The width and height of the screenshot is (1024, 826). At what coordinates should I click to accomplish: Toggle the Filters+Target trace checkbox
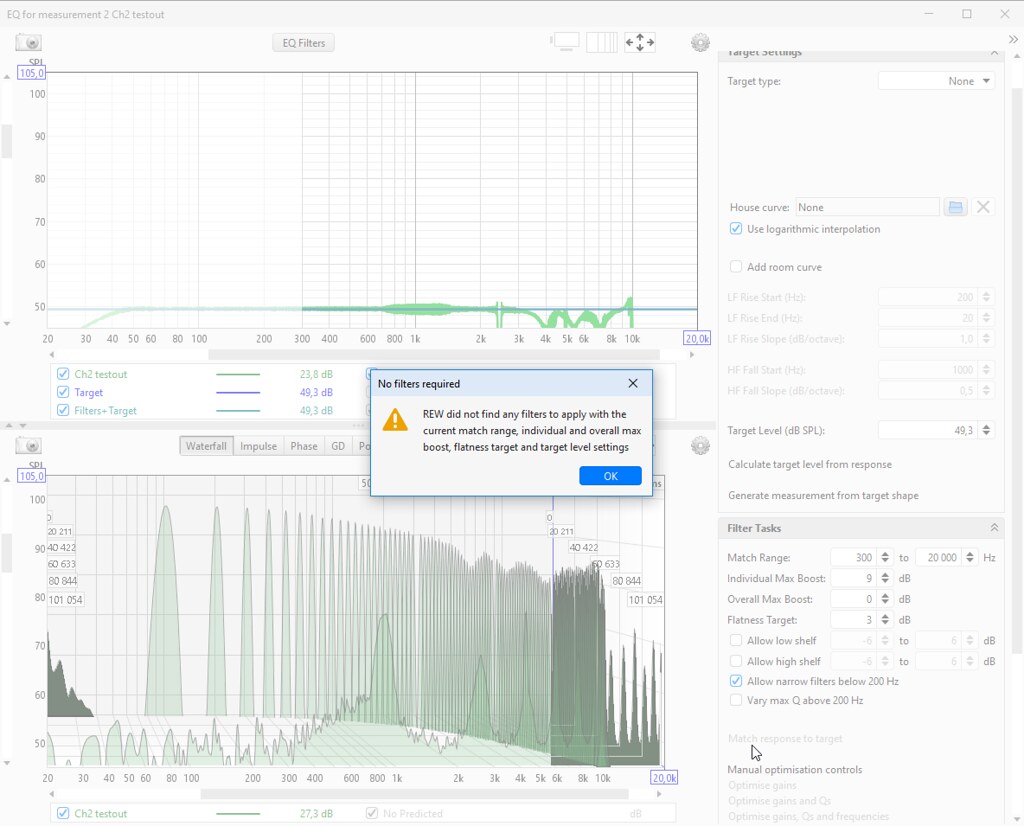pyautogui.click(x=63, y=411)
